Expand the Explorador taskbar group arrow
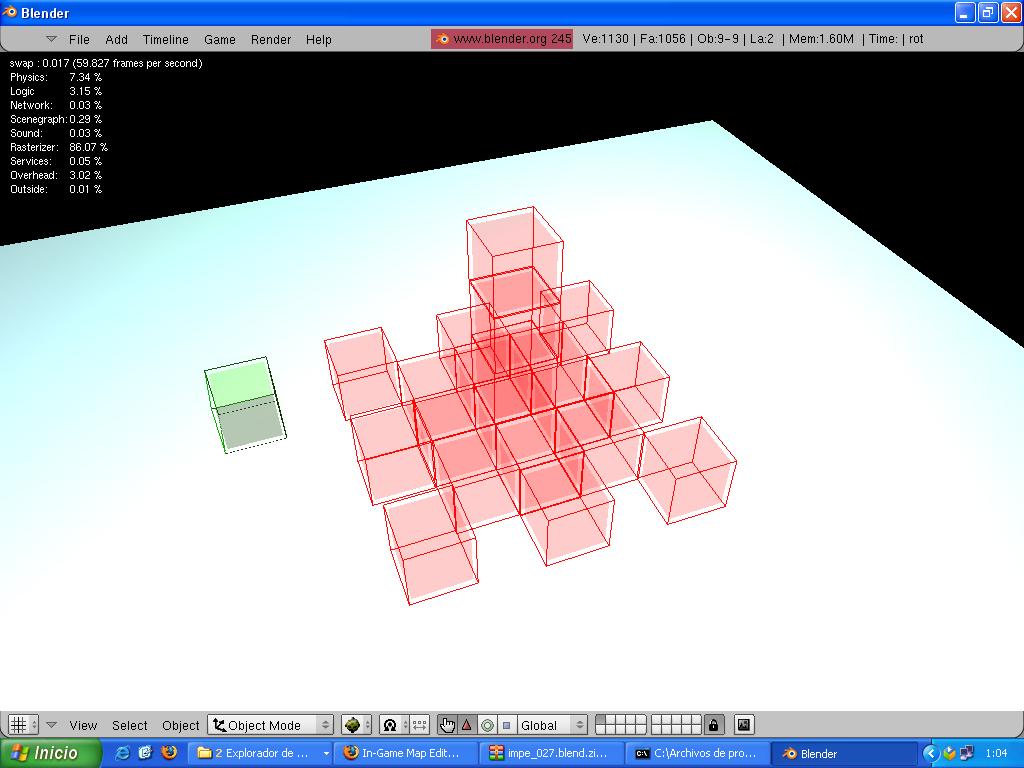 (x=326, y=754)
